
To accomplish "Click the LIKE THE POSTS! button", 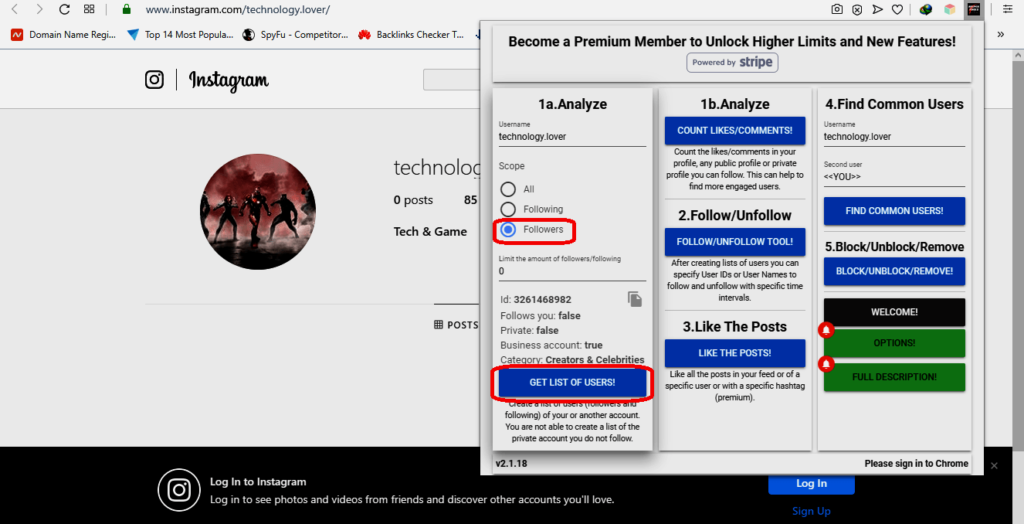I will click(x=735, y=353).
